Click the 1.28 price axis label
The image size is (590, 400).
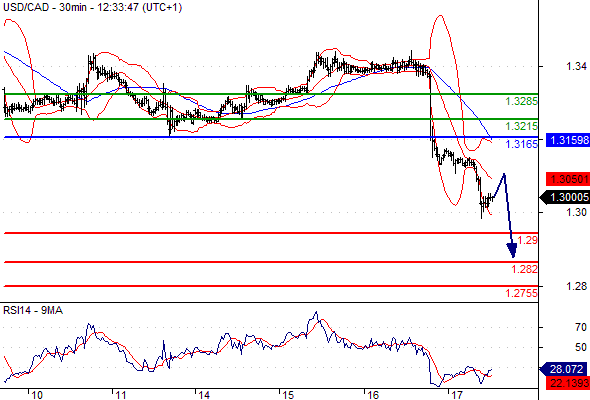(576, 286)
